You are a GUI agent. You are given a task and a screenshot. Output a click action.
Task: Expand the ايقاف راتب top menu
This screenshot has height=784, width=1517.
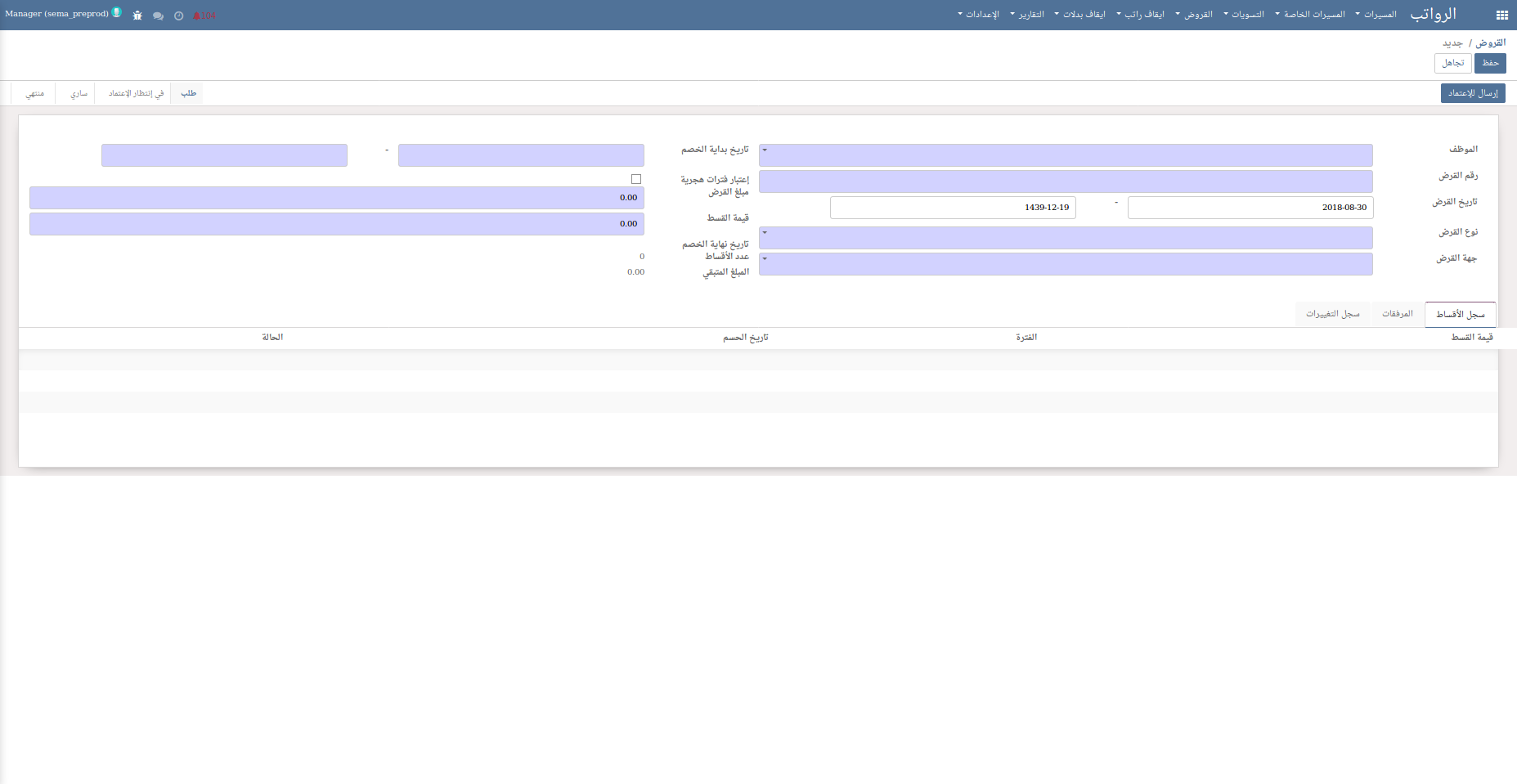pyautogui.click(x=1142, y=15)
